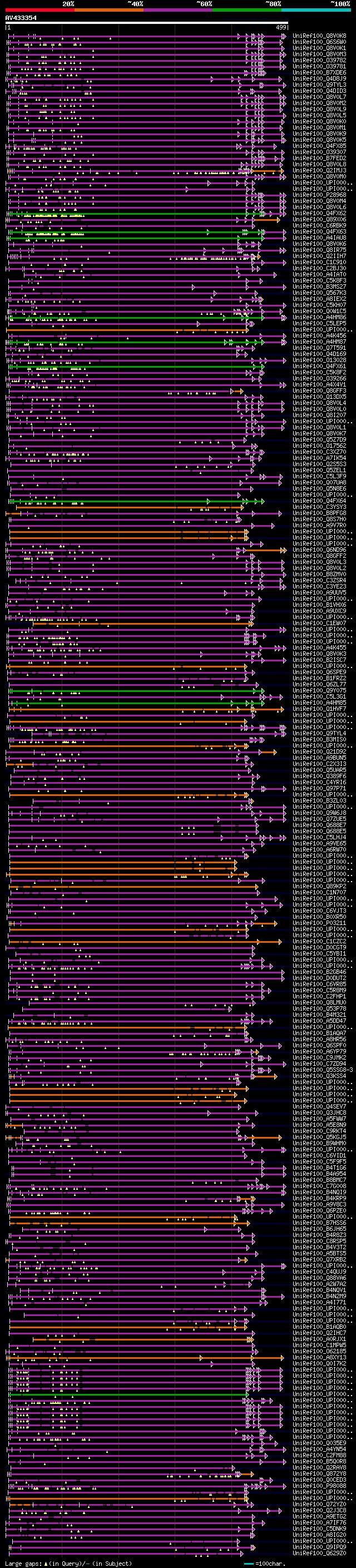Select the UniRef100_A4K456 row label
Image resolution: width=356 pixels, height=1568 pixels.
click(319, 335)
